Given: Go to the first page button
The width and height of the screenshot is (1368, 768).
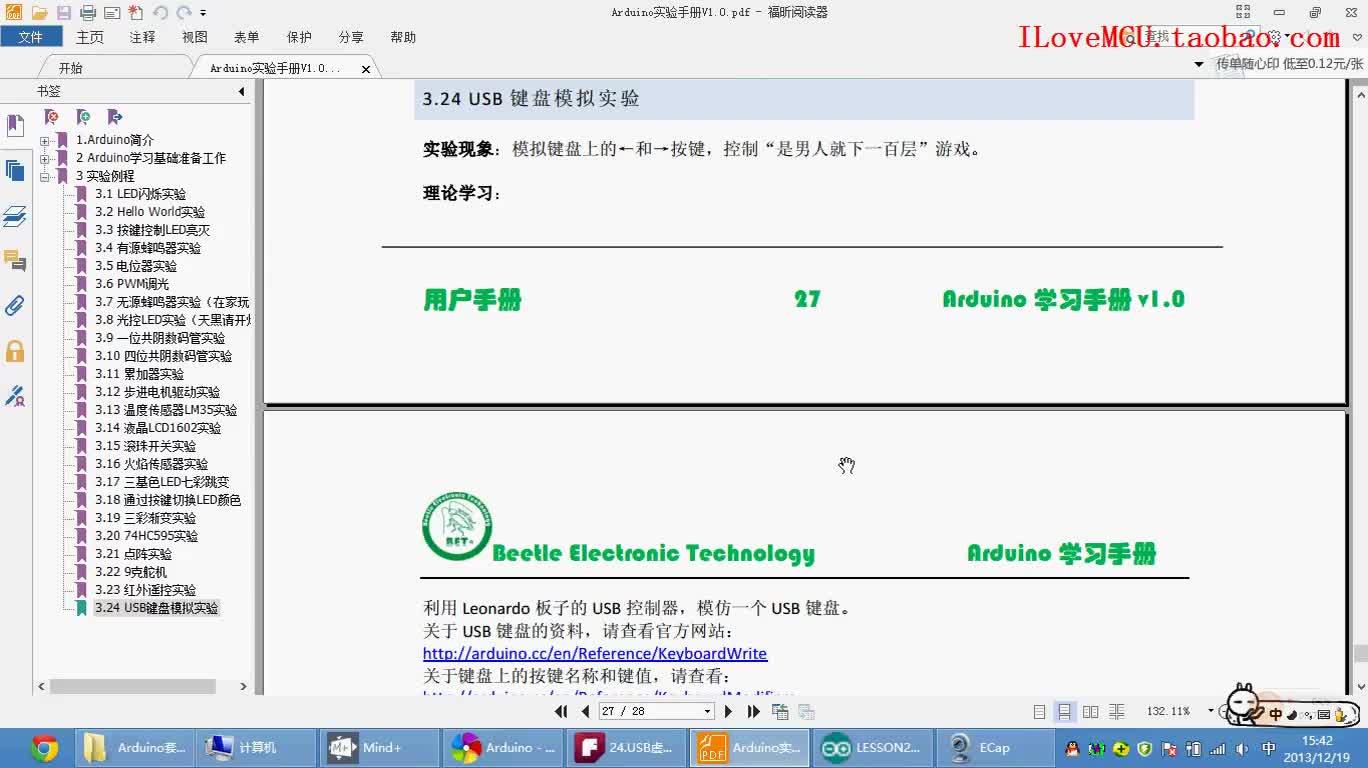Looking at the screenshot, I should (x=563, y=711).
